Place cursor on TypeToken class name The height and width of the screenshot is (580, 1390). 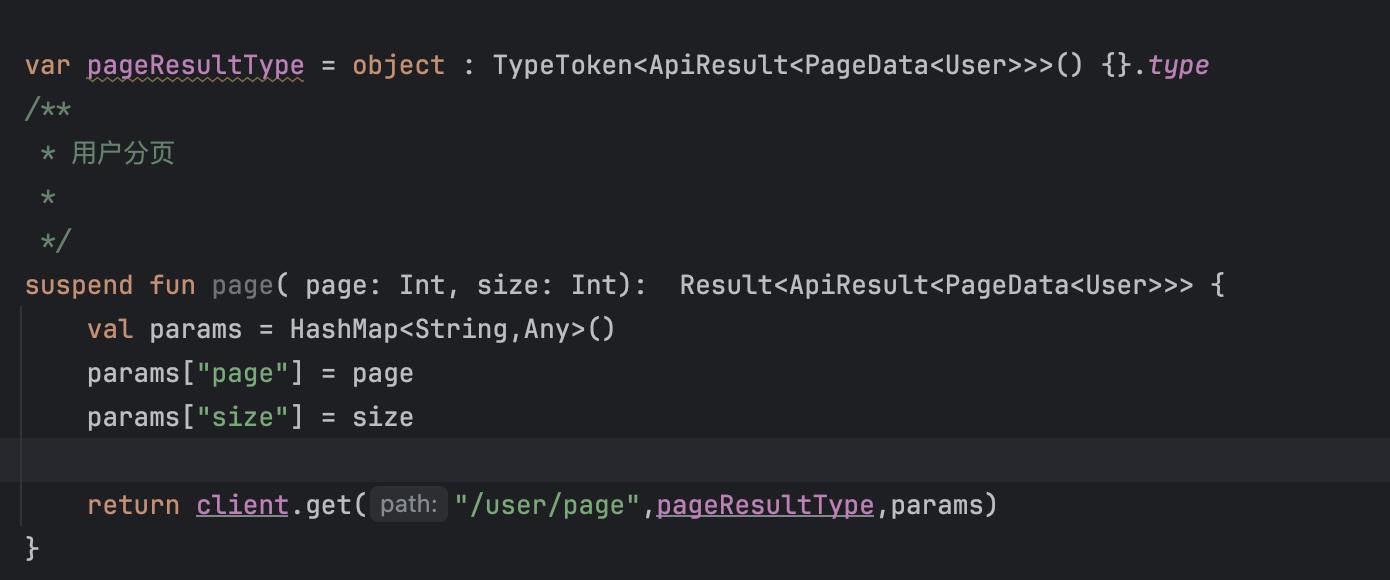click(563, 66)
